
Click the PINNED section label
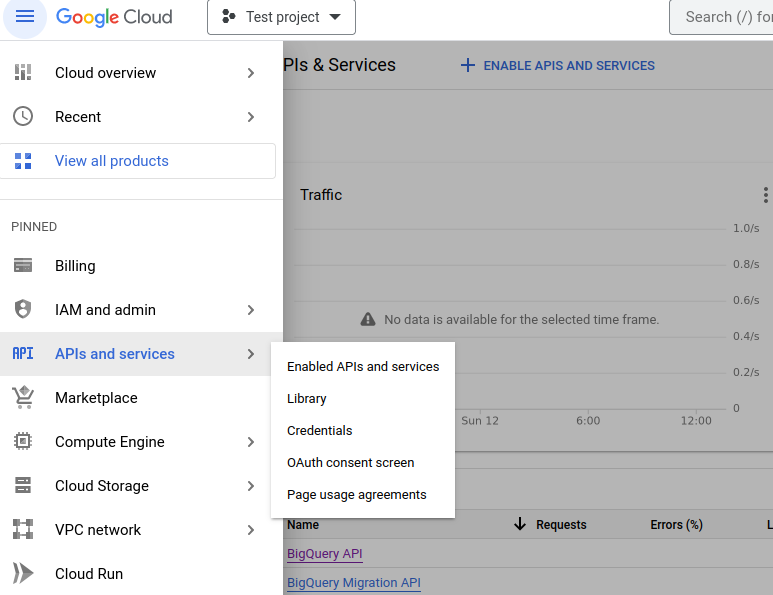(34, 227)
